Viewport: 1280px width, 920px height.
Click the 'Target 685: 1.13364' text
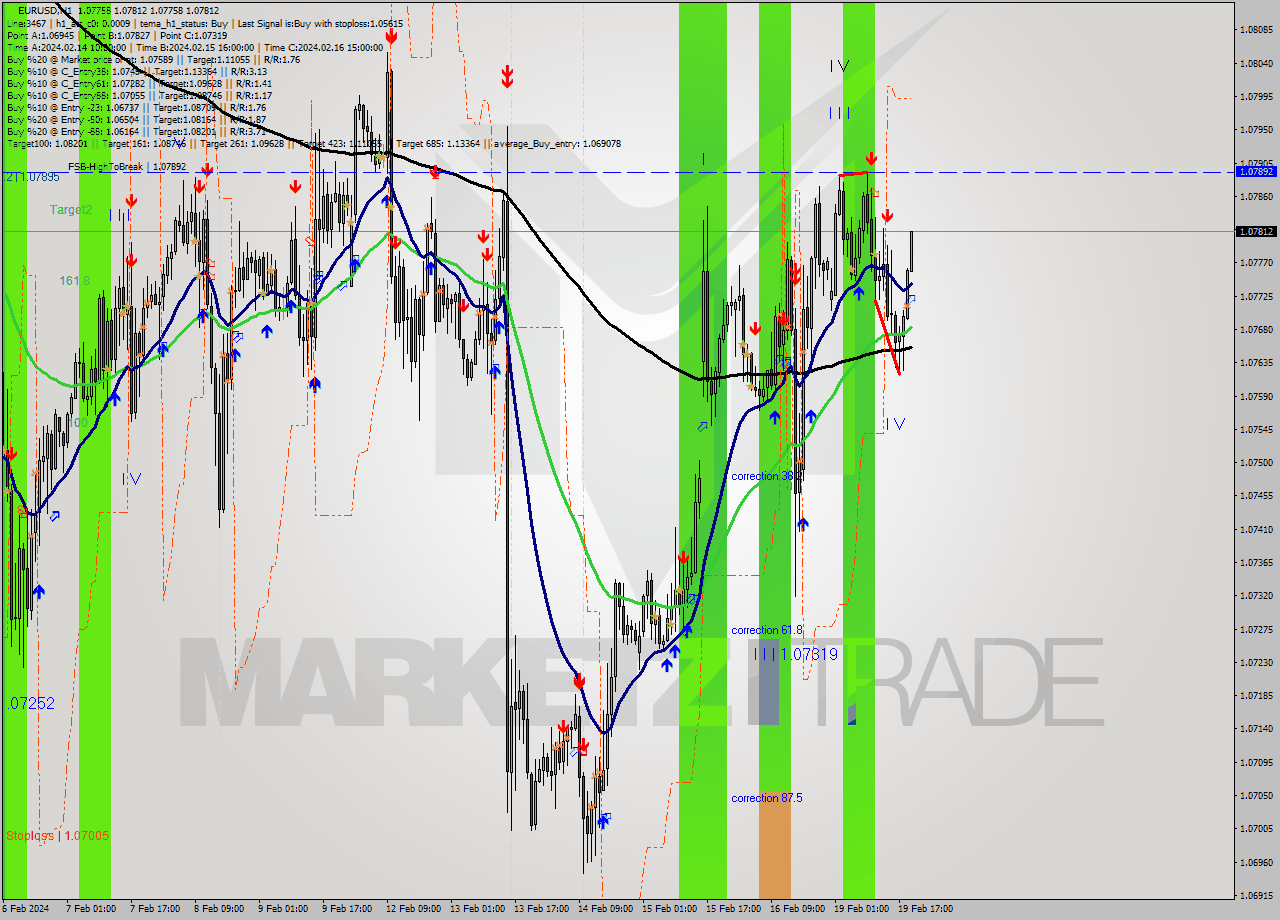point(437,143)
